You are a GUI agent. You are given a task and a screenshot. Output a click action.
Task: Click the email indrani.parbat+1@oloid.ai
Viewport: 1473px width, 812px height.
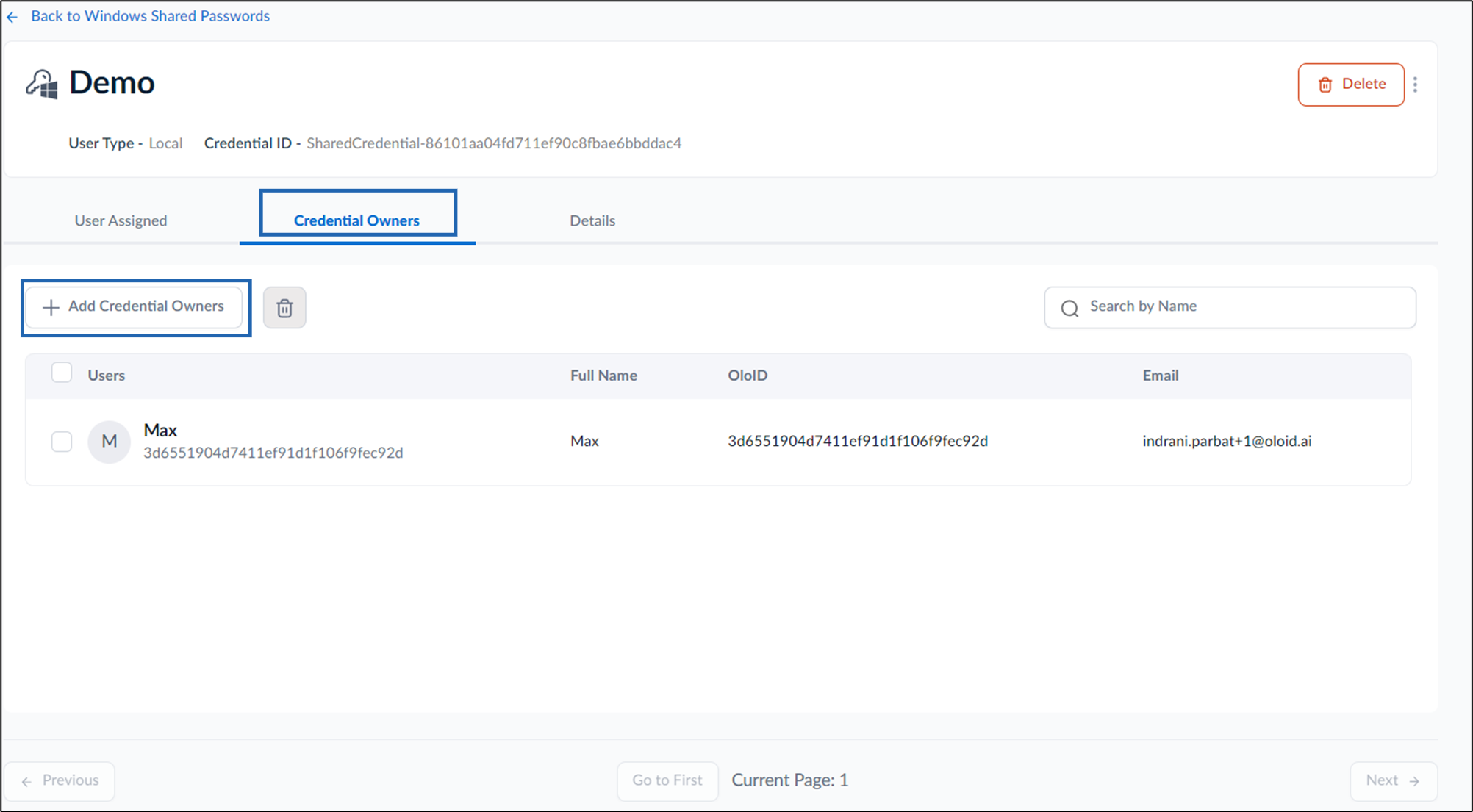click(1227, 441)
